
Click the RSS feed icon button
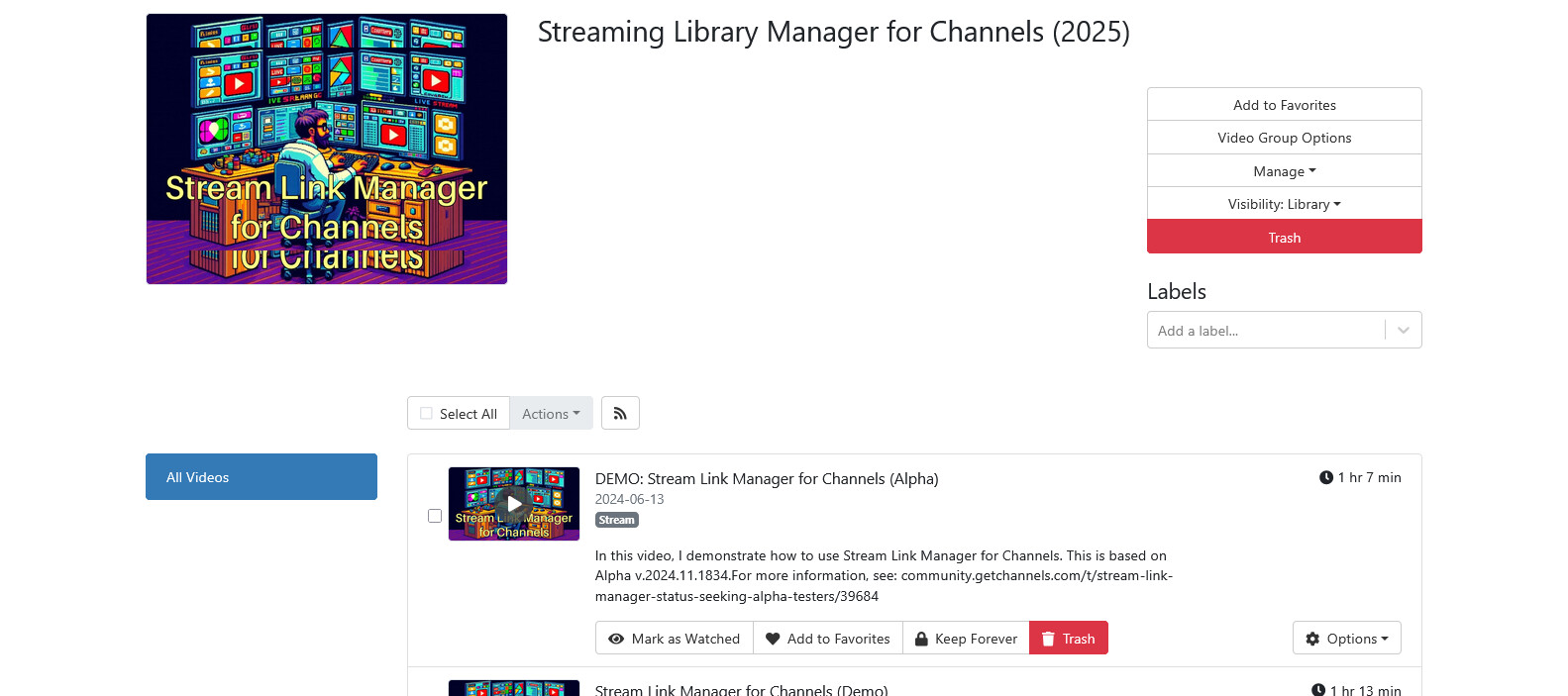pyautogui.click(x=620, y=414)
